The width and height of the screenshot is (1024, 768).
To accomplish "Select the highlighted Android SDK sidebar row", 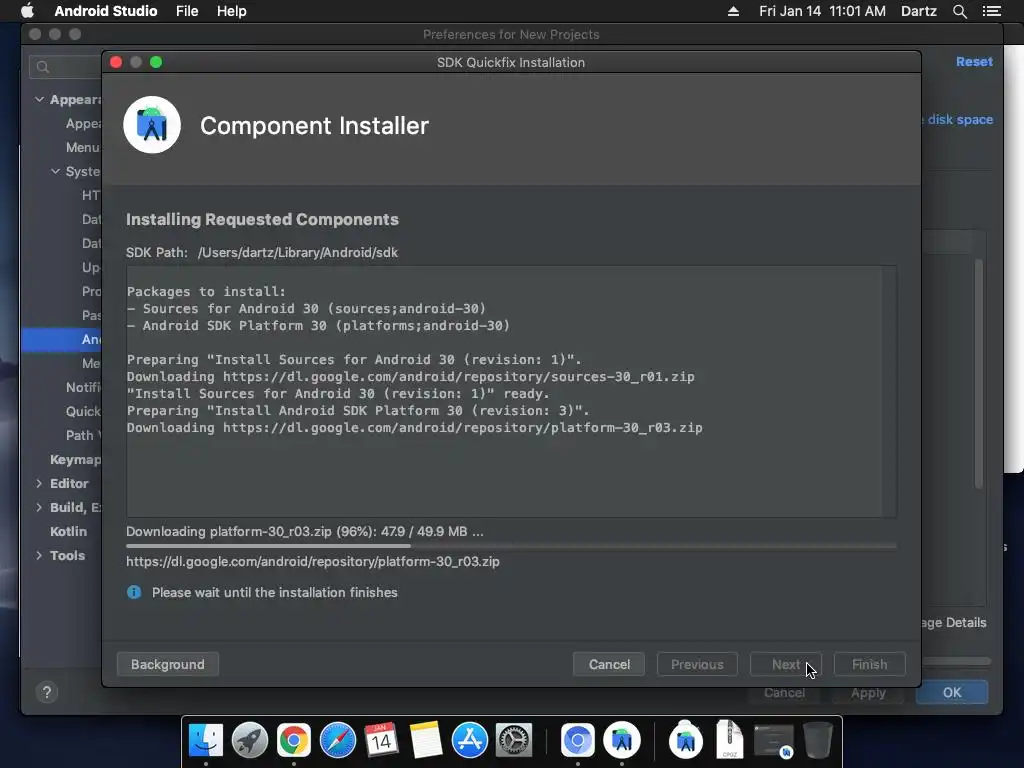I will [61, 339].
